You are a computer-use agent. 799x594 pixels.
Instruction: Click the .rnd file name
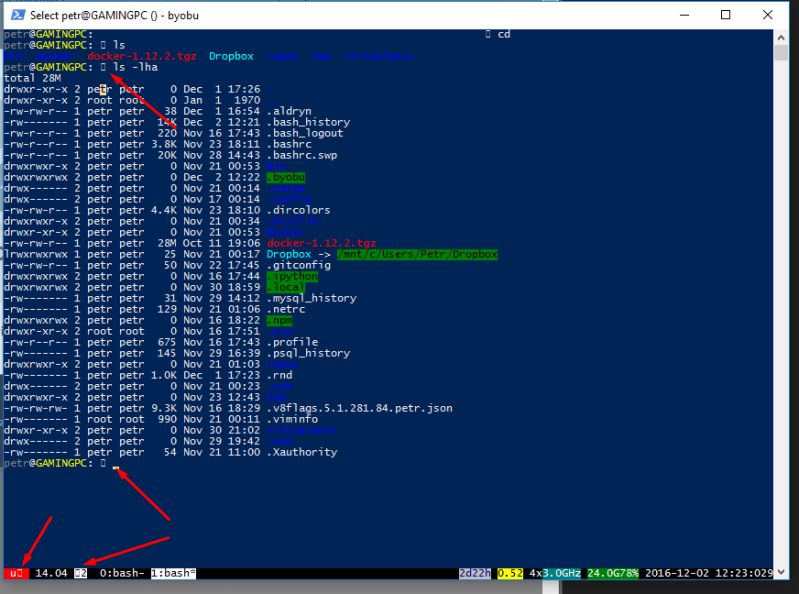pyautogui.click(x=279, y=375)
